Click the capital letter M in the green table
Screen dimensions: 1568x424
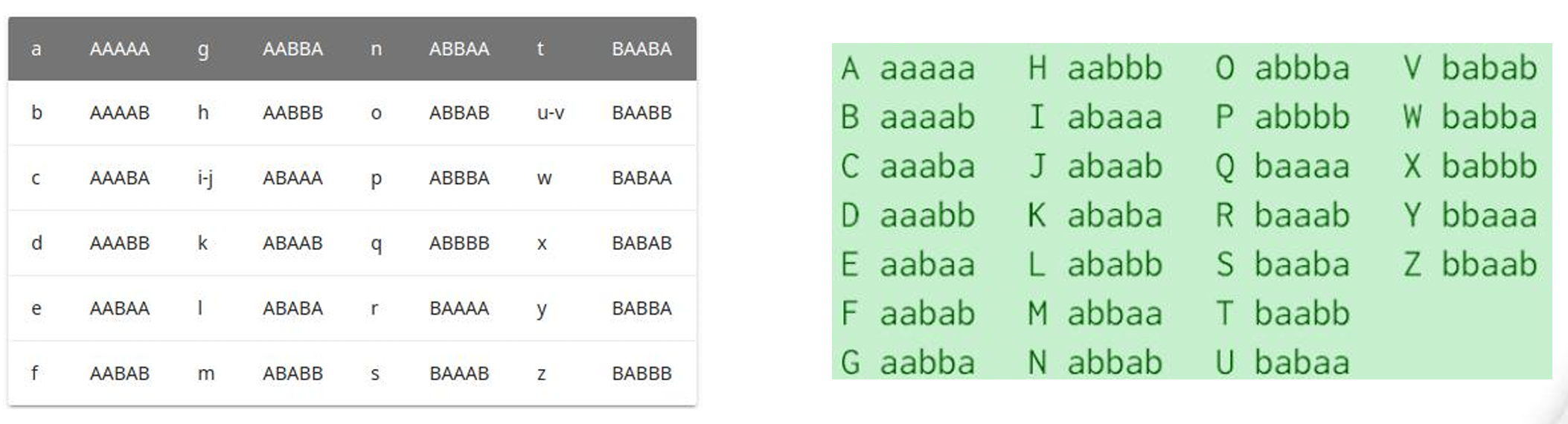pos(1038,314)
